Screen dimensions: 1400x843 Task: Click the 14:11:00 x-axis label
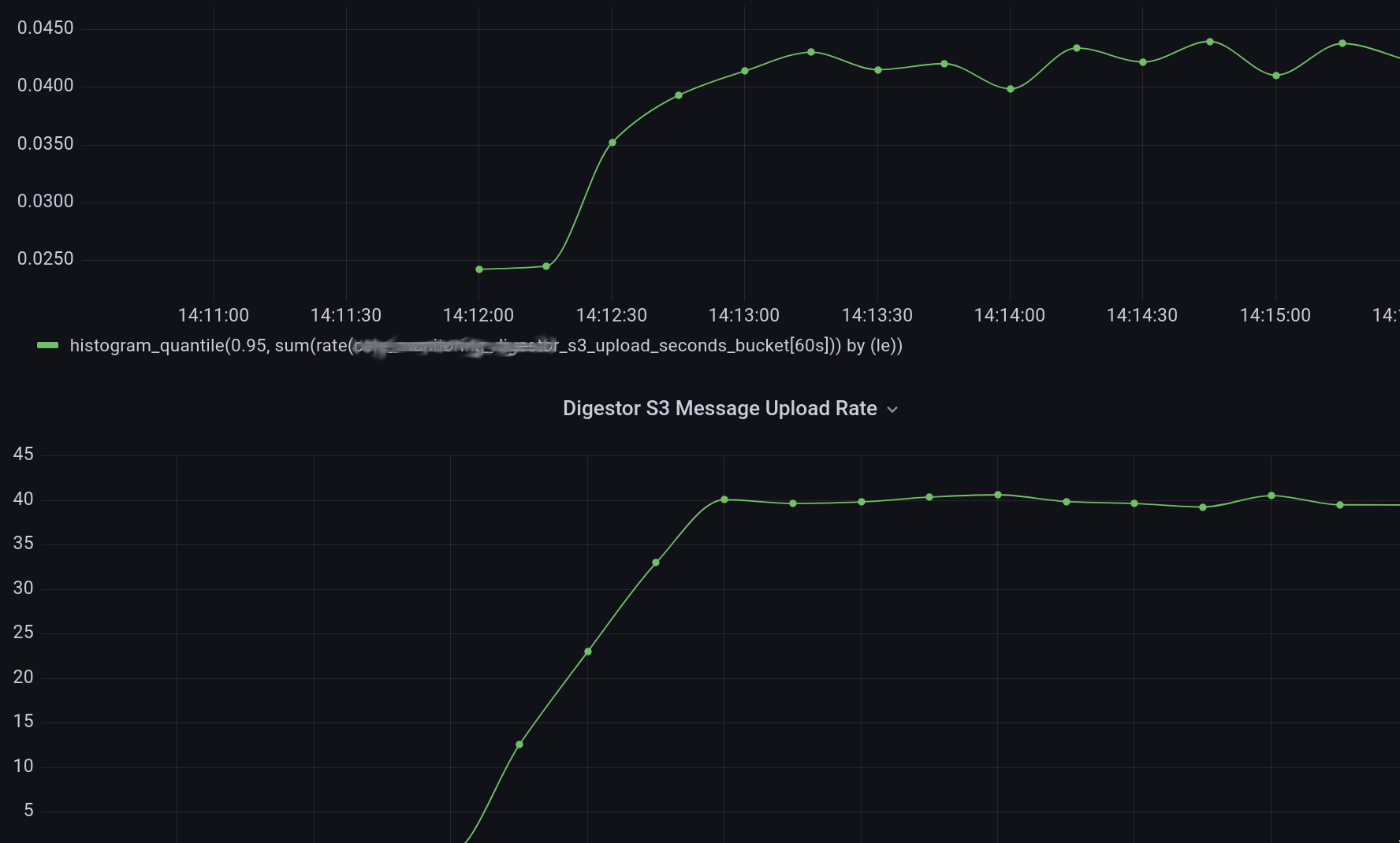[x=214, y=315]
